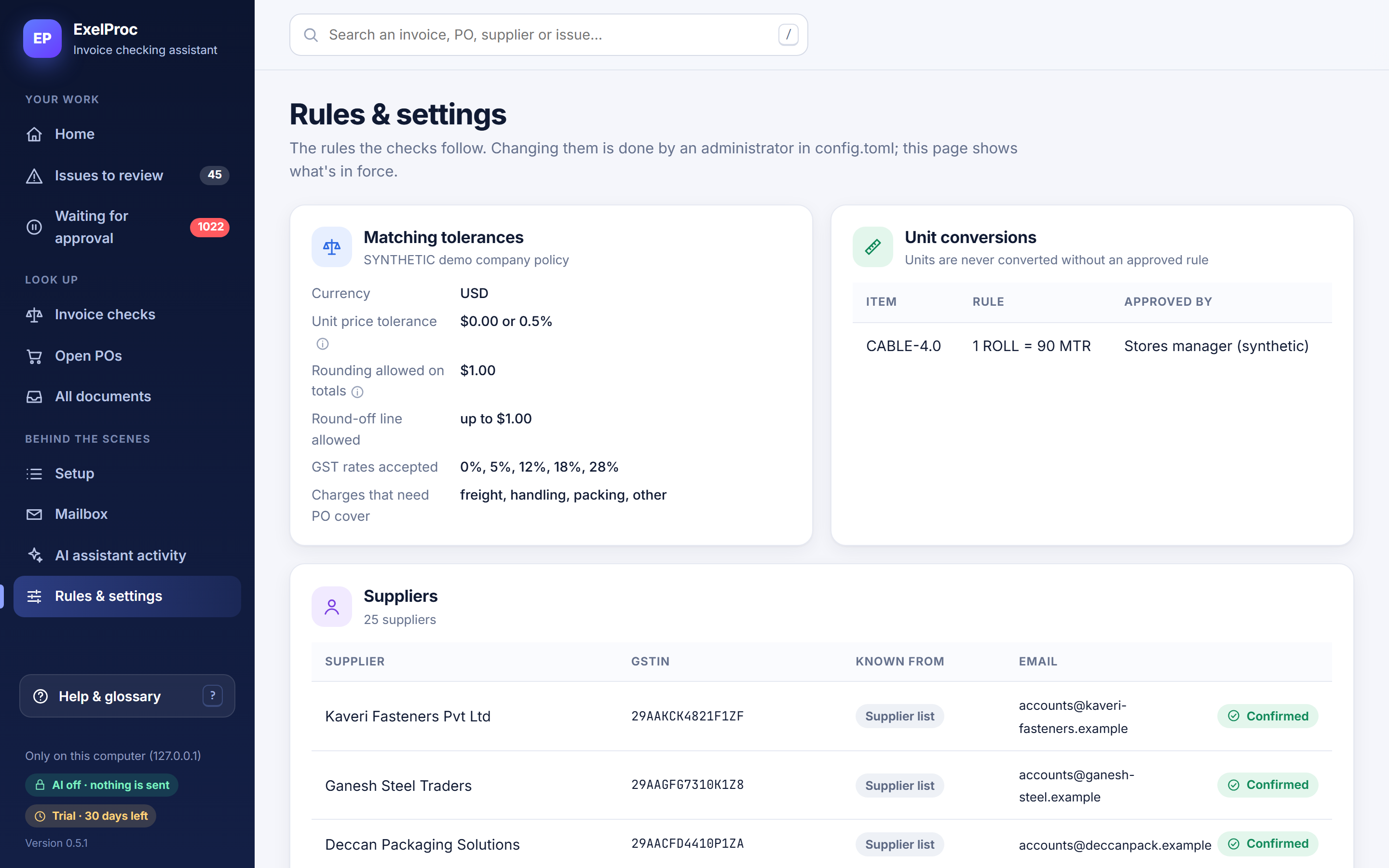Image resolution: width=1389 pixels, height=868 pixels.
Task: Open Help & glossary
Action: (127, 696)
